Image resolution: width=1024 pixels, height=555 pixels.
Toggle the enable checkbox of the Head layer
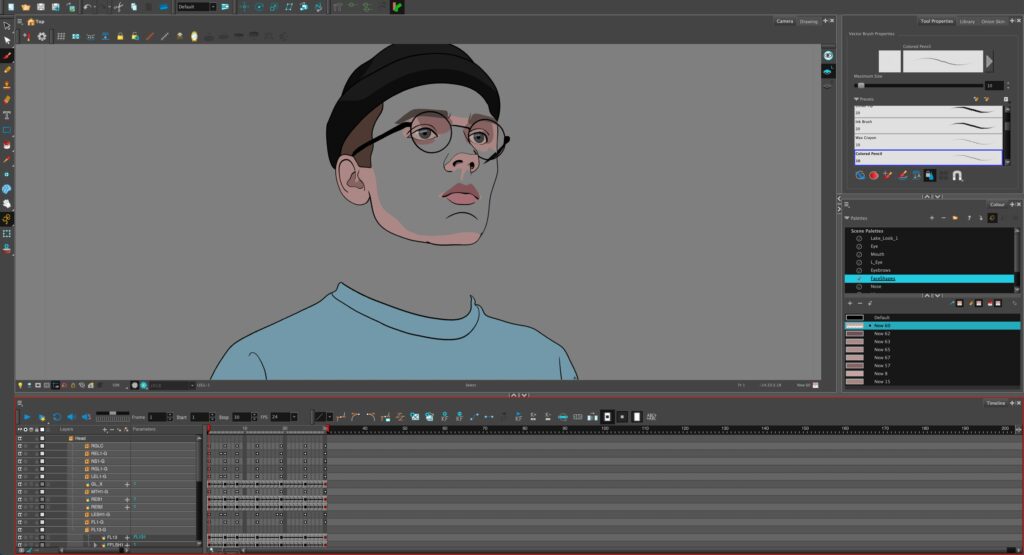[x=20, y=438]
